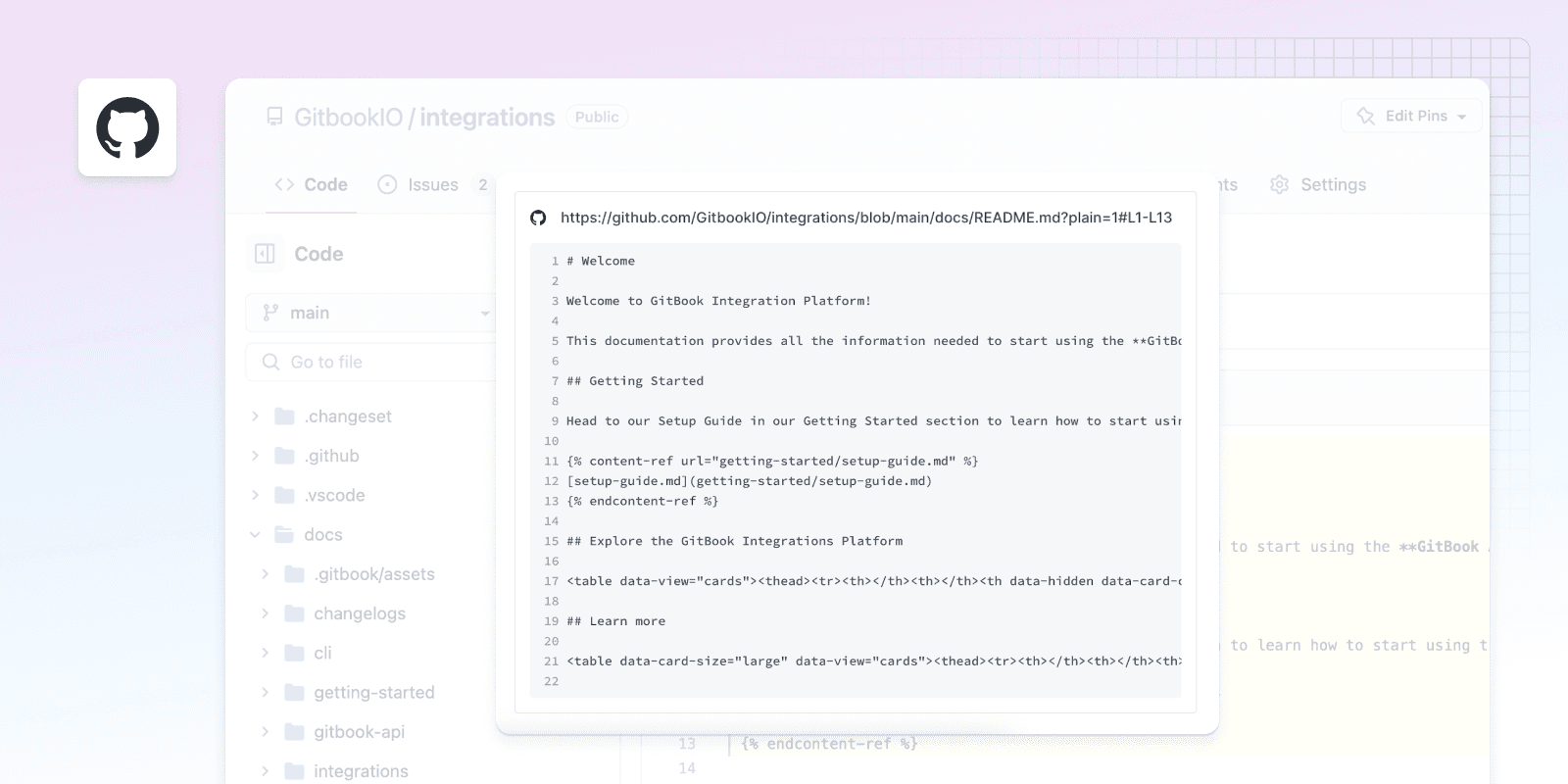
Task: Click the pin icon in Edit Pins
Action: [x=1365, y=116]
